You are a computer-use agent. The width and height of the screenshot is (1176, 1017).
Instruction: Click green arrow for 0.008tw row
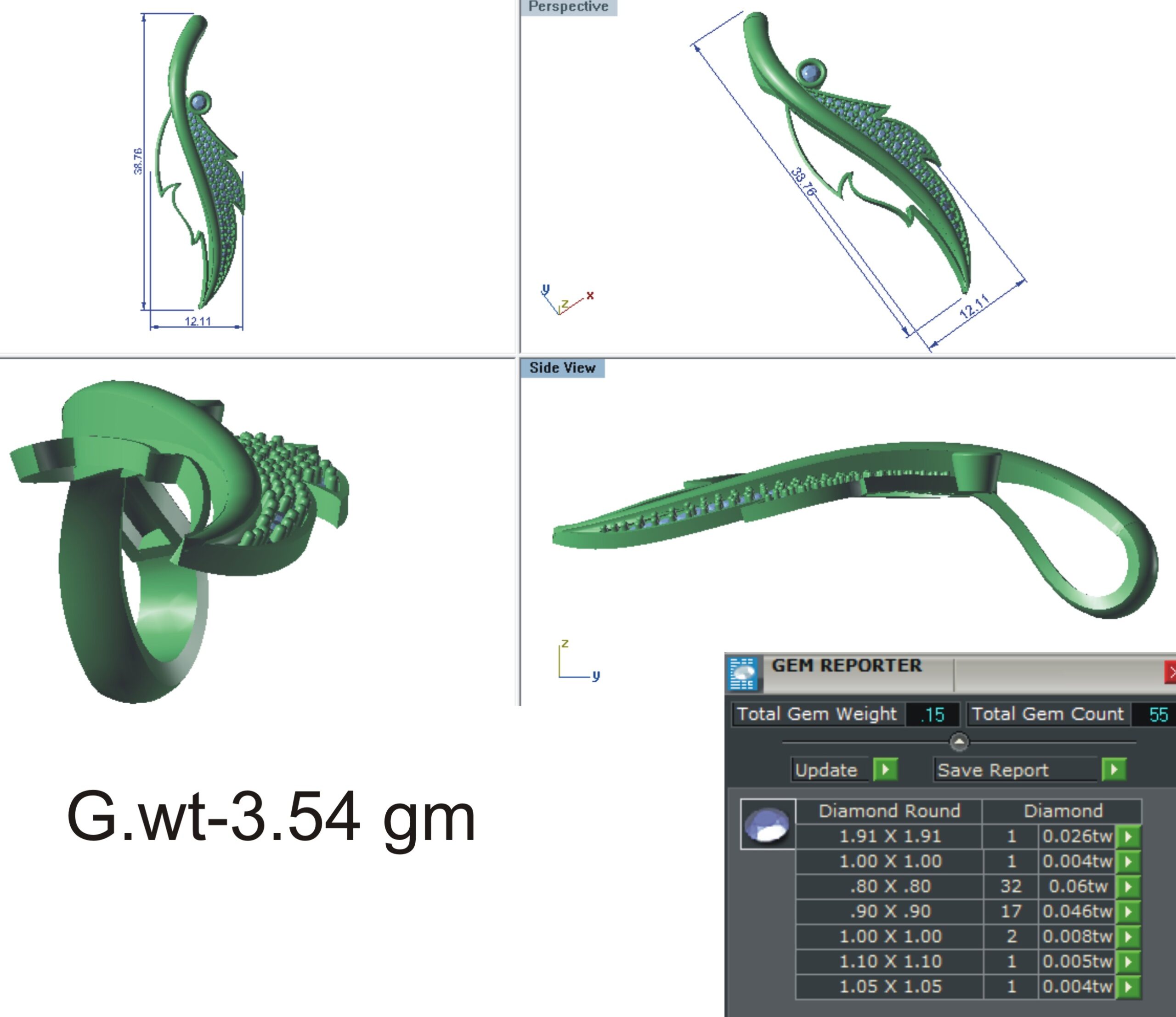pyautogui.click(x=1128, y=937)
